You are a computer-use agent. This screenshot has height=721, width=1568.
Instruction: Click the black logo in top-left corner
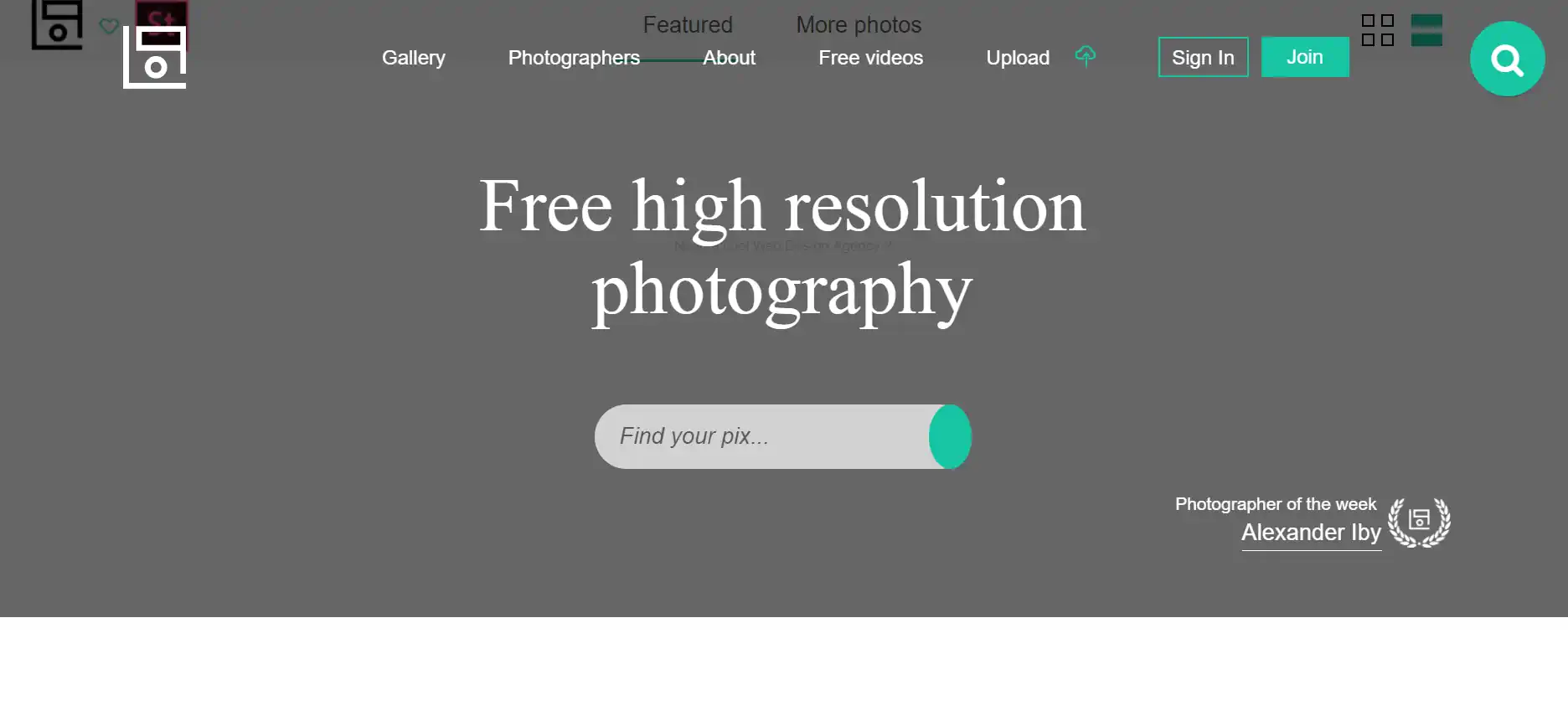(x=57, y=24)
